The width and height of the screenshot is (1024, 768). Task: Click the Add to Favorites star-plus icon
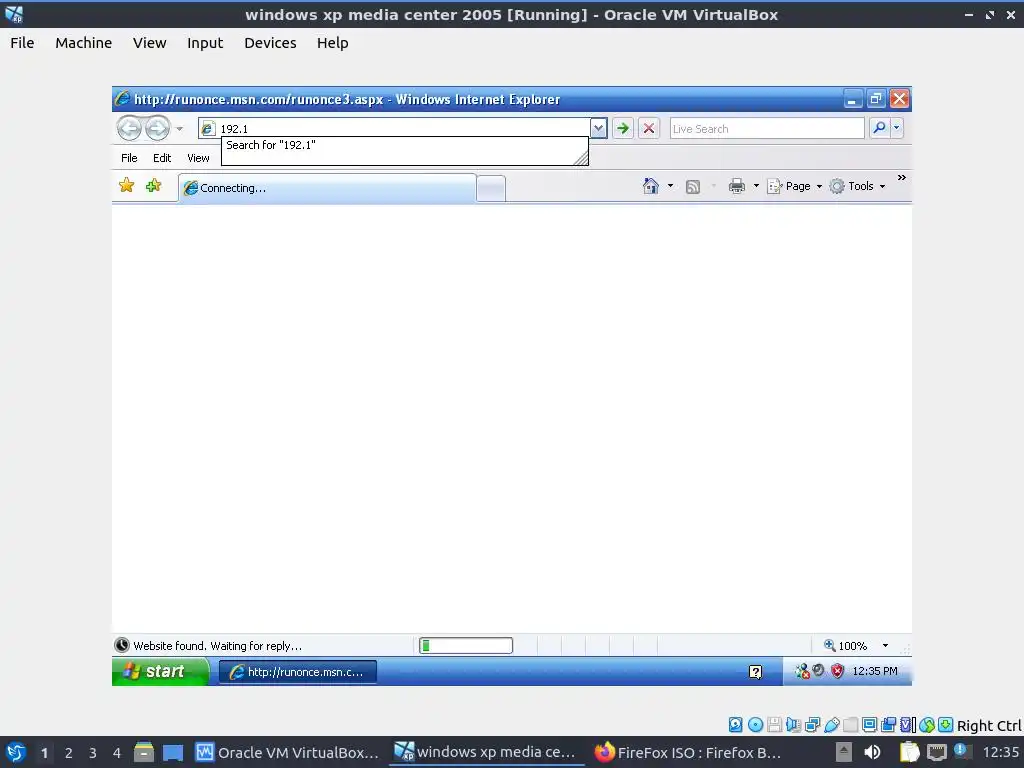coord(153,186)
